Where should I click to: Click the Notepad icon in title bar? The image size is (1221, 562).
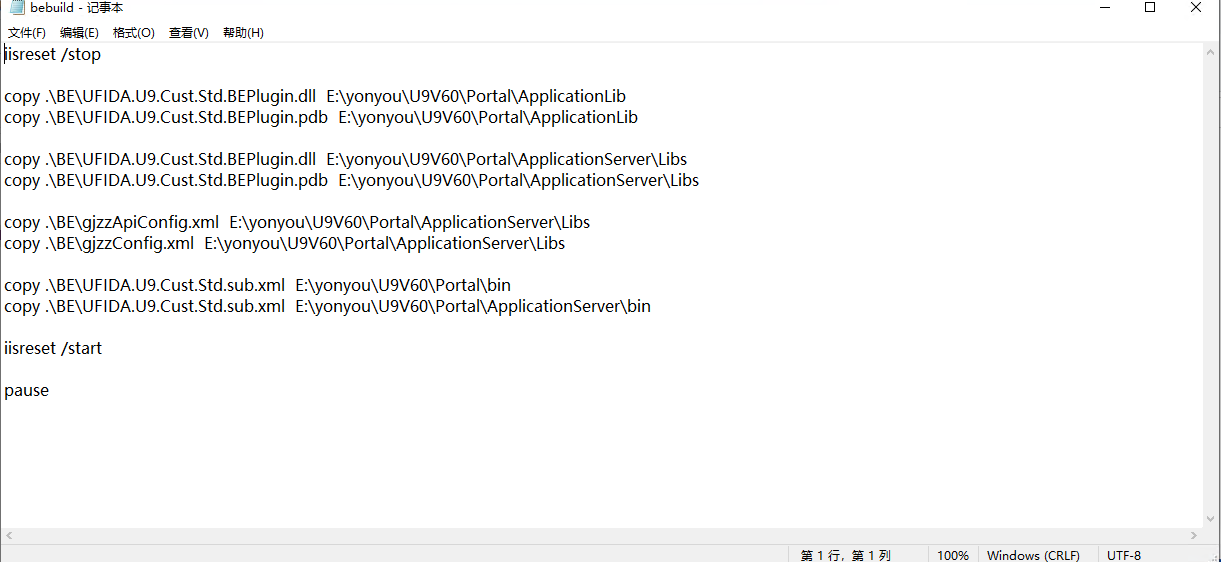click(16, 8)
